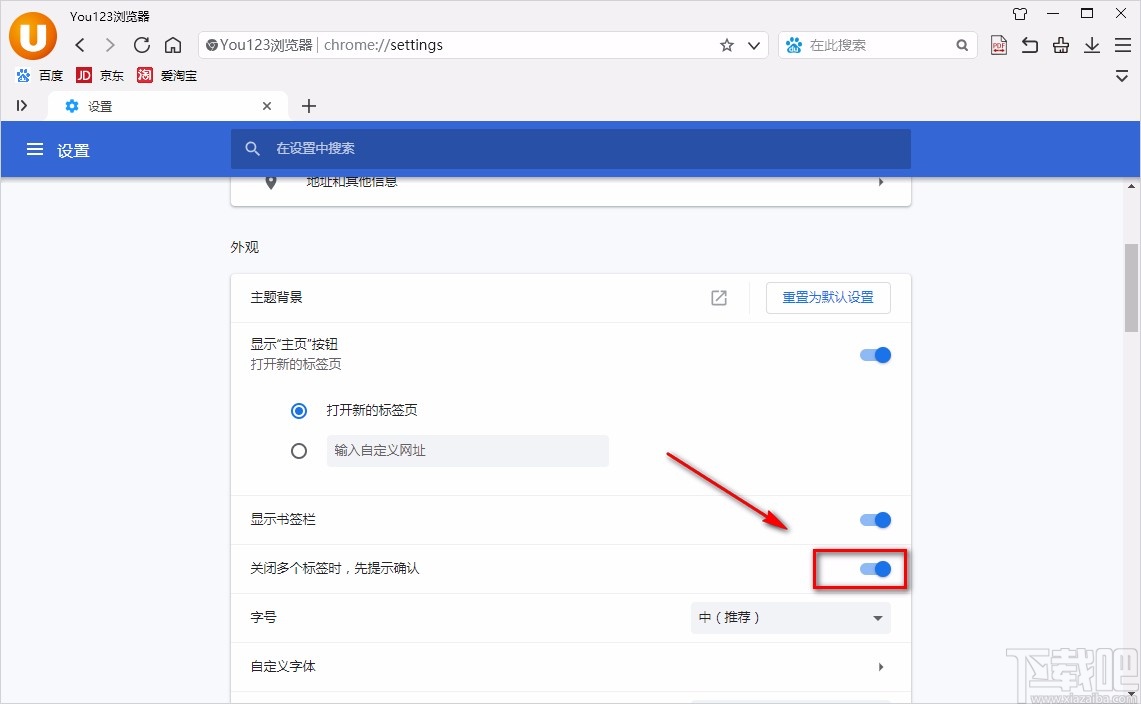Reload the current page
The height and width of the screenshot is (704, 1141).
pos(141,45)
